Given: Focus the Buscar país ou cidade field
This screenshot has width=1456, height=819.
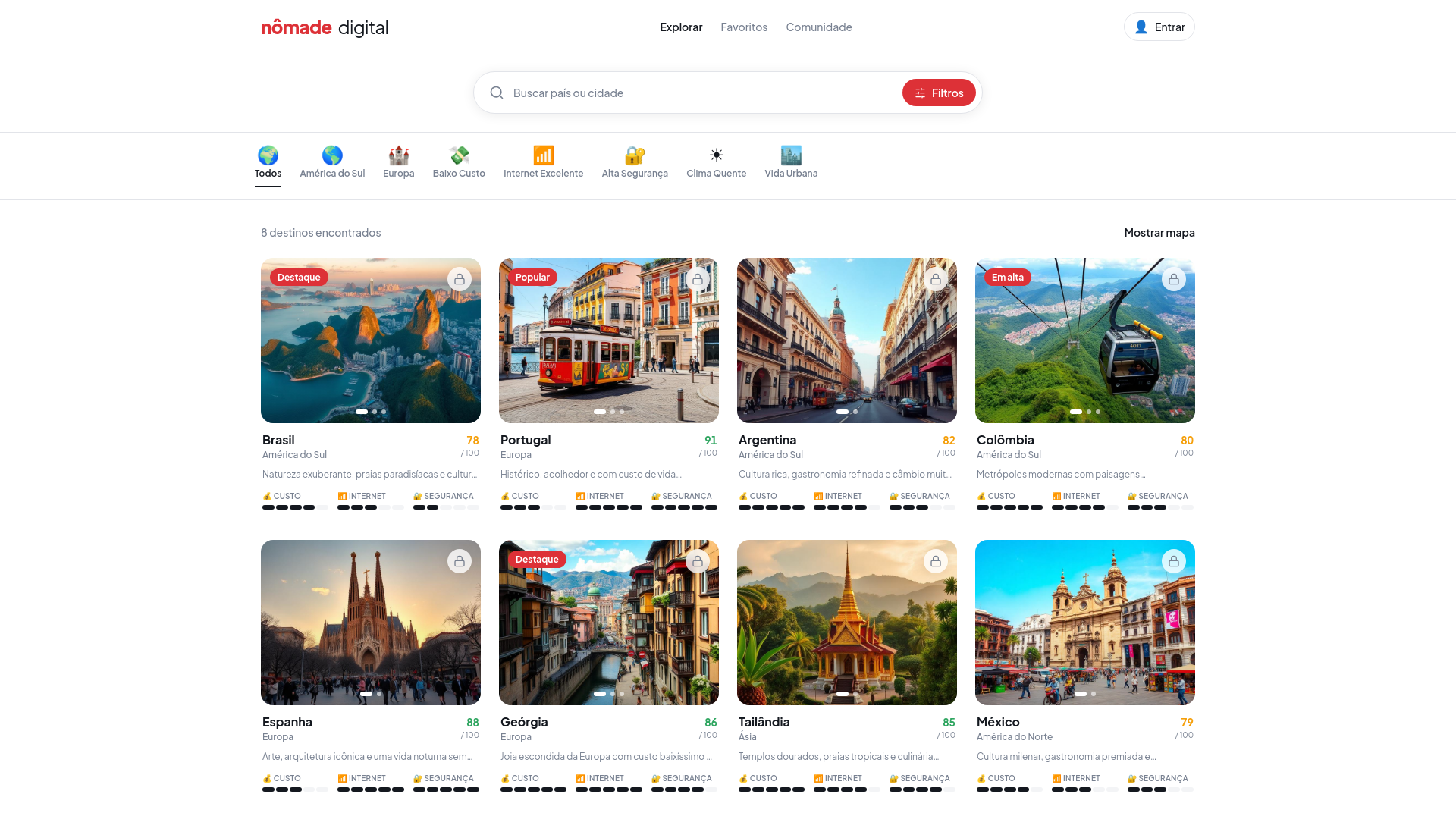Looking at the screenshot, I should coord(701,93).
